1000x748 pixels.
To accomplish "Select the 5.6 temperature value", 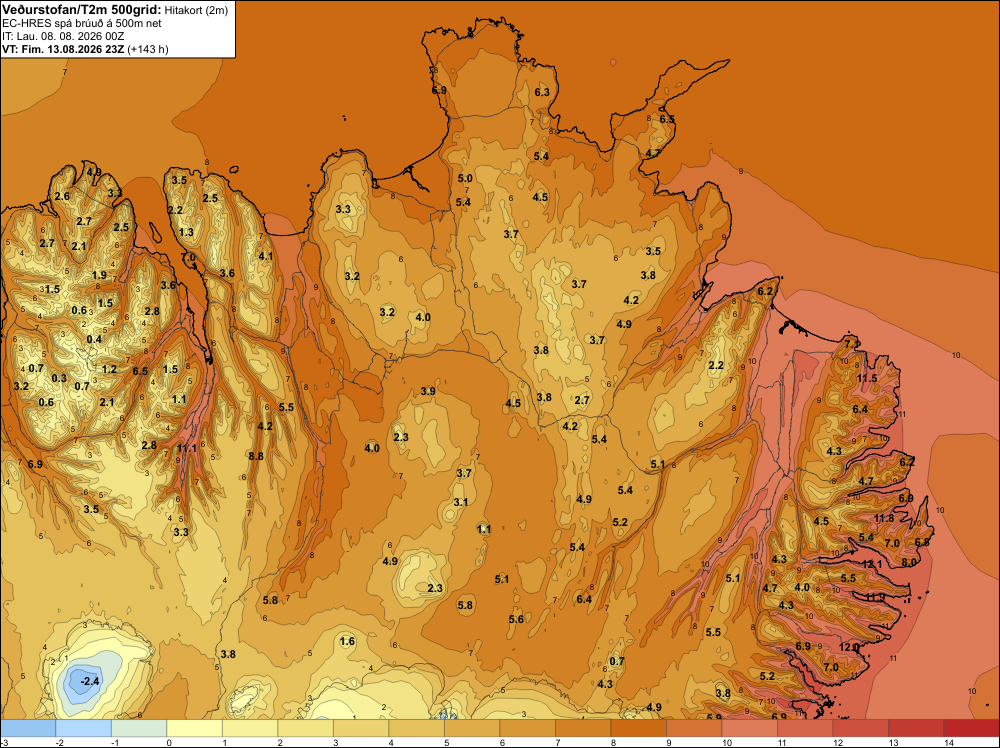I will click(x=516, y=619).
